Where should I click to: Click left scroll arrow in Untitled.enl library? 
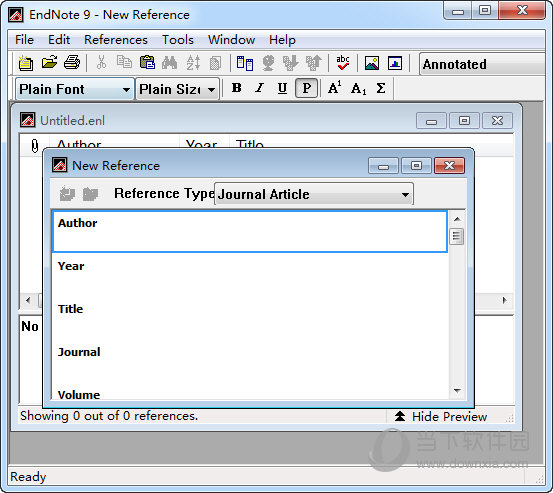tap(28, 300)
